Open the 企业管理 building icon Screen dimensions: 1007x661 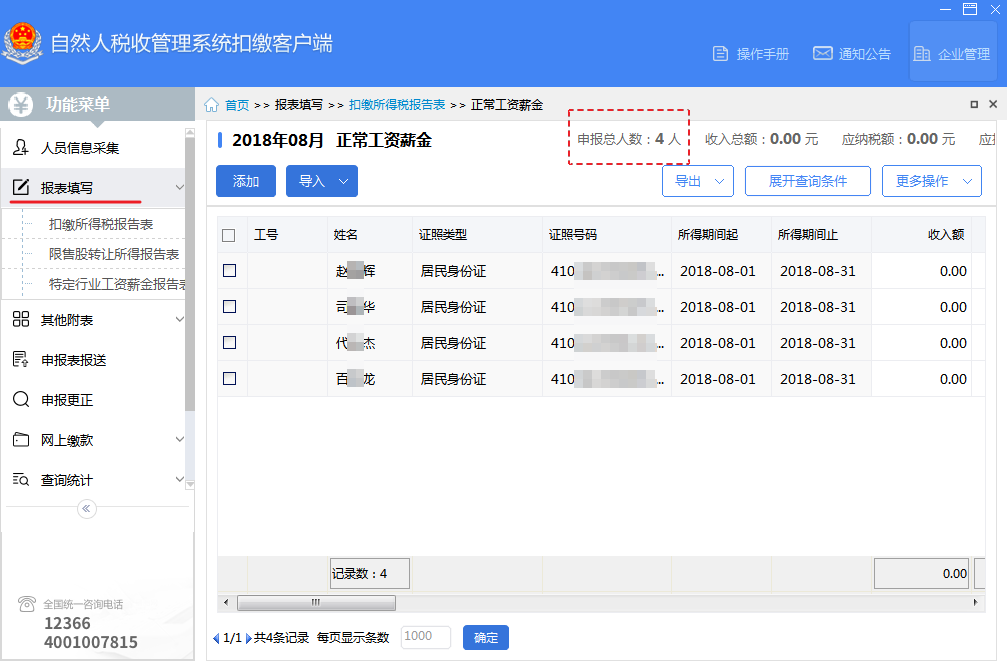922,54
